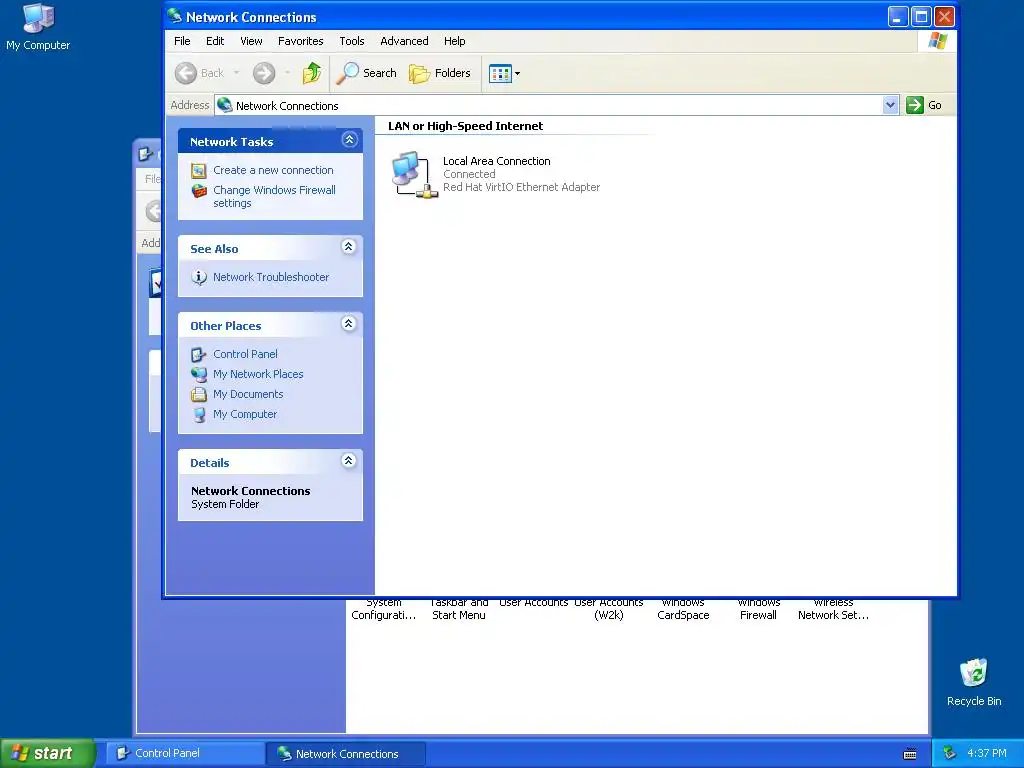
Task: Click the on-screen keyboard tray icon
Action: pos(910,754)
